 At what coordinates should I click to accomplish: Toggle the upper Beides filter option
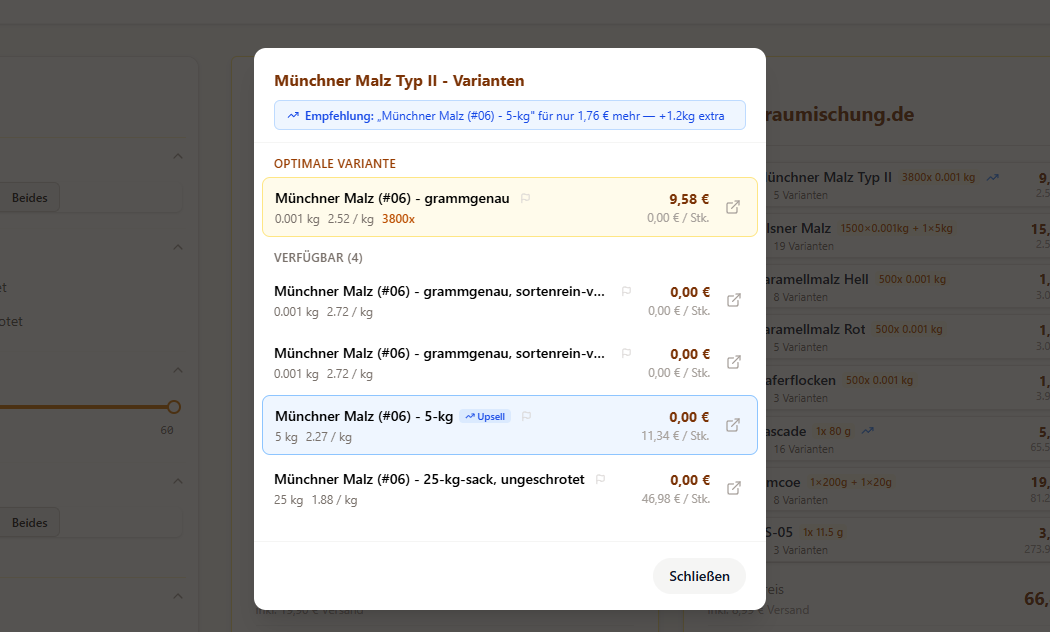click(x=30, y=197)
